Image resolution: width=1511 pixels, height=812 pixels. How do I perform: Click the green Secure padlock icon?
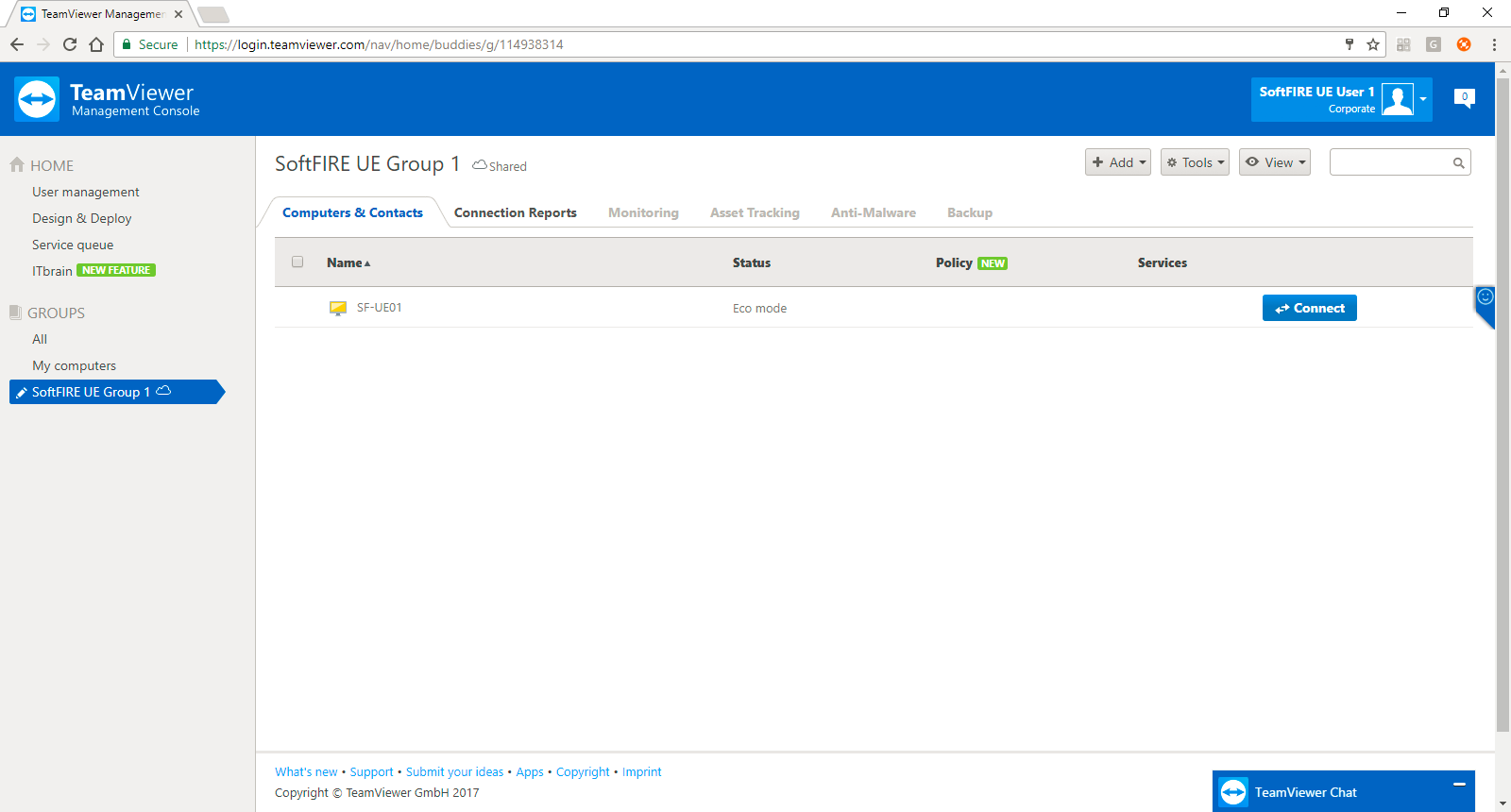click(x=127, y=44)
